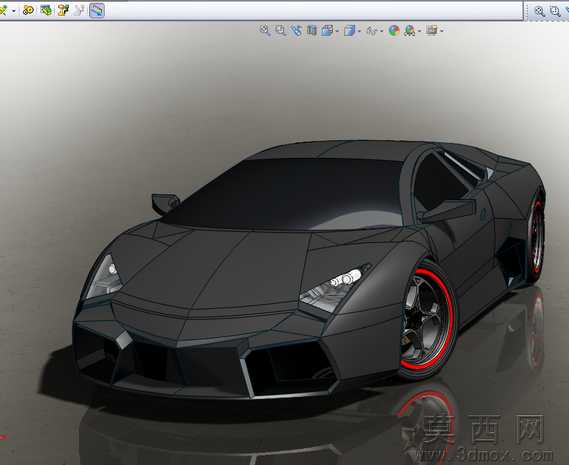The image size is (569, 465).
Task: Expand the Hide/Show Items dropdown arrow
Action: 382,31
